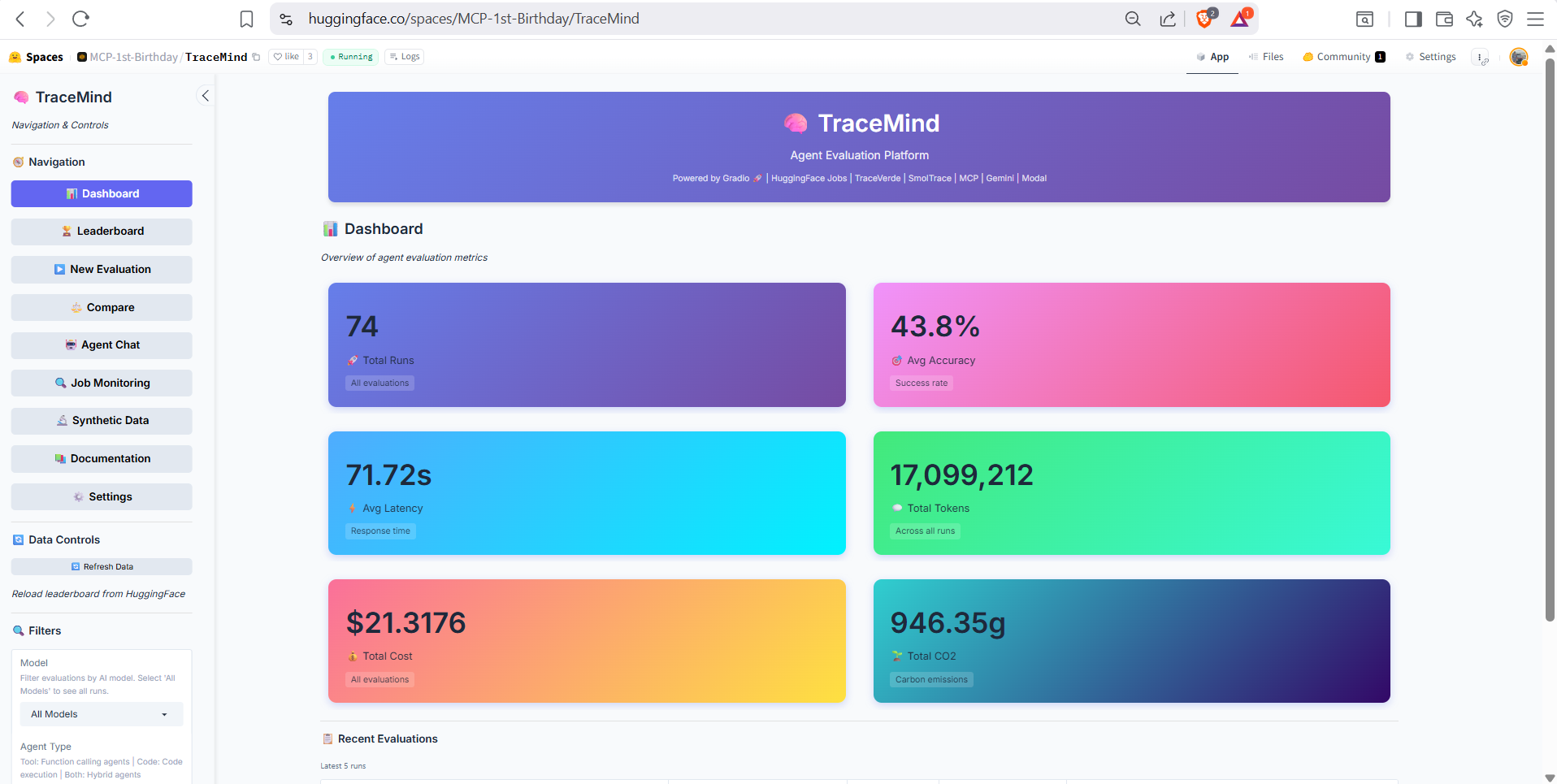Like this Space with the like button
The width and height of the screenshot is (1557, 784).
coord(286,57)
